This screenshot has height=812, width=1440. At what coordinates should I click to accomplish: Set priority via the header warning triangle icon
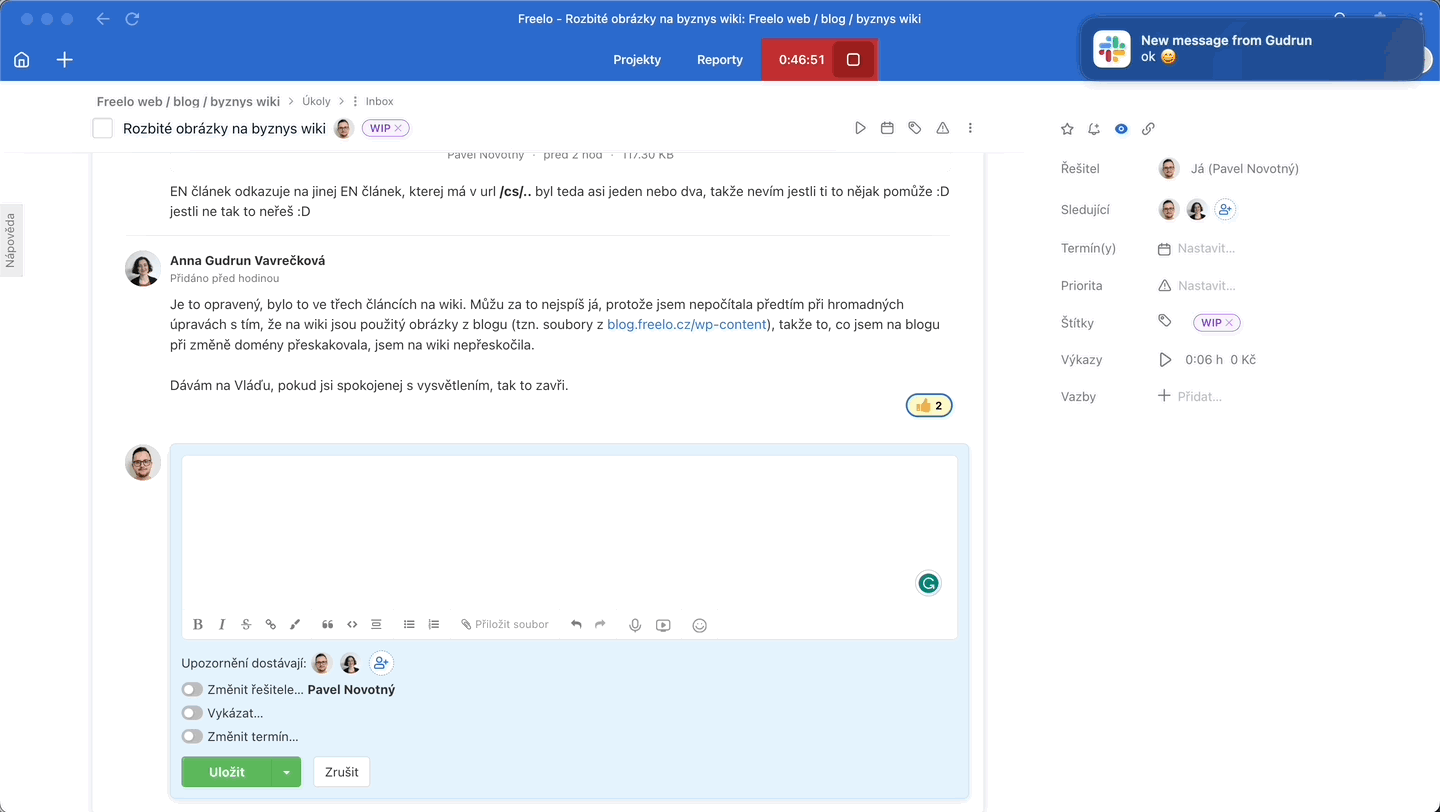(x=942, y=128)
